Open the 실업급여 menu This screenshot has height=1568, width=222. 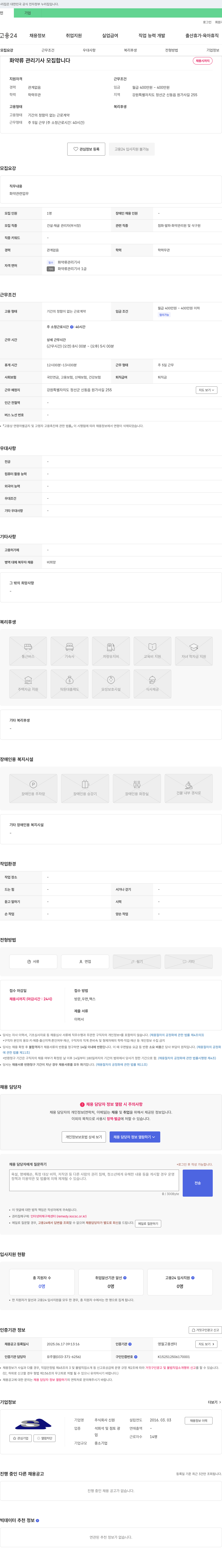pyautogui.click(x=110, y=36)
